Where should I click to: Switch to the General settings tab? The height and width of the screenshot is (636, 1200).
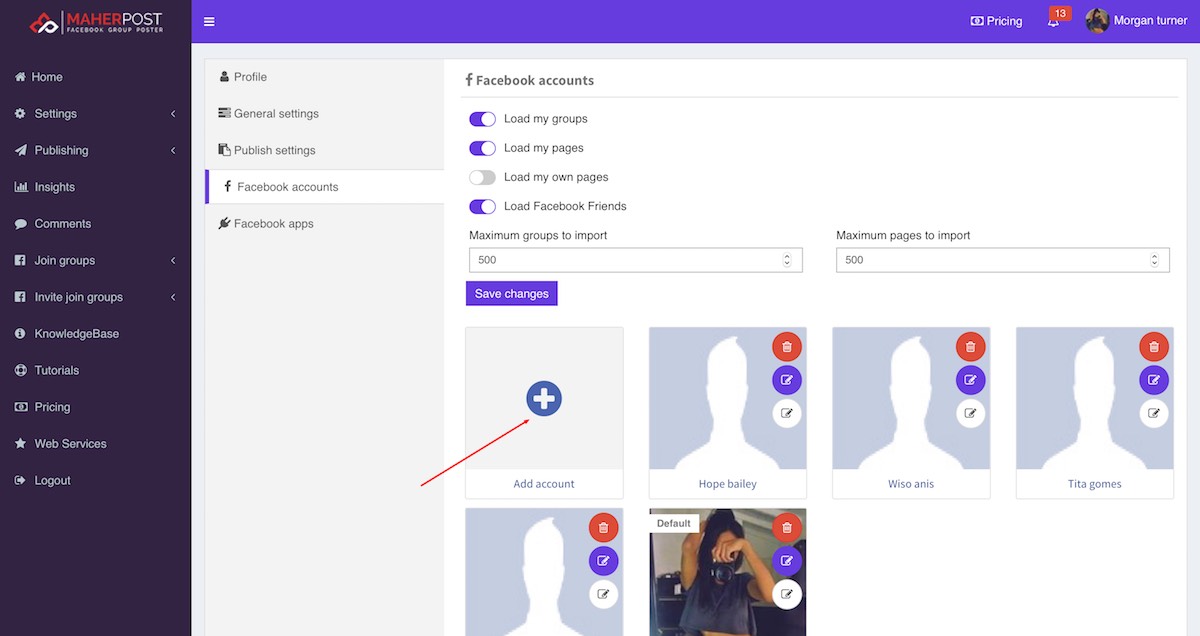click(325, 114)
